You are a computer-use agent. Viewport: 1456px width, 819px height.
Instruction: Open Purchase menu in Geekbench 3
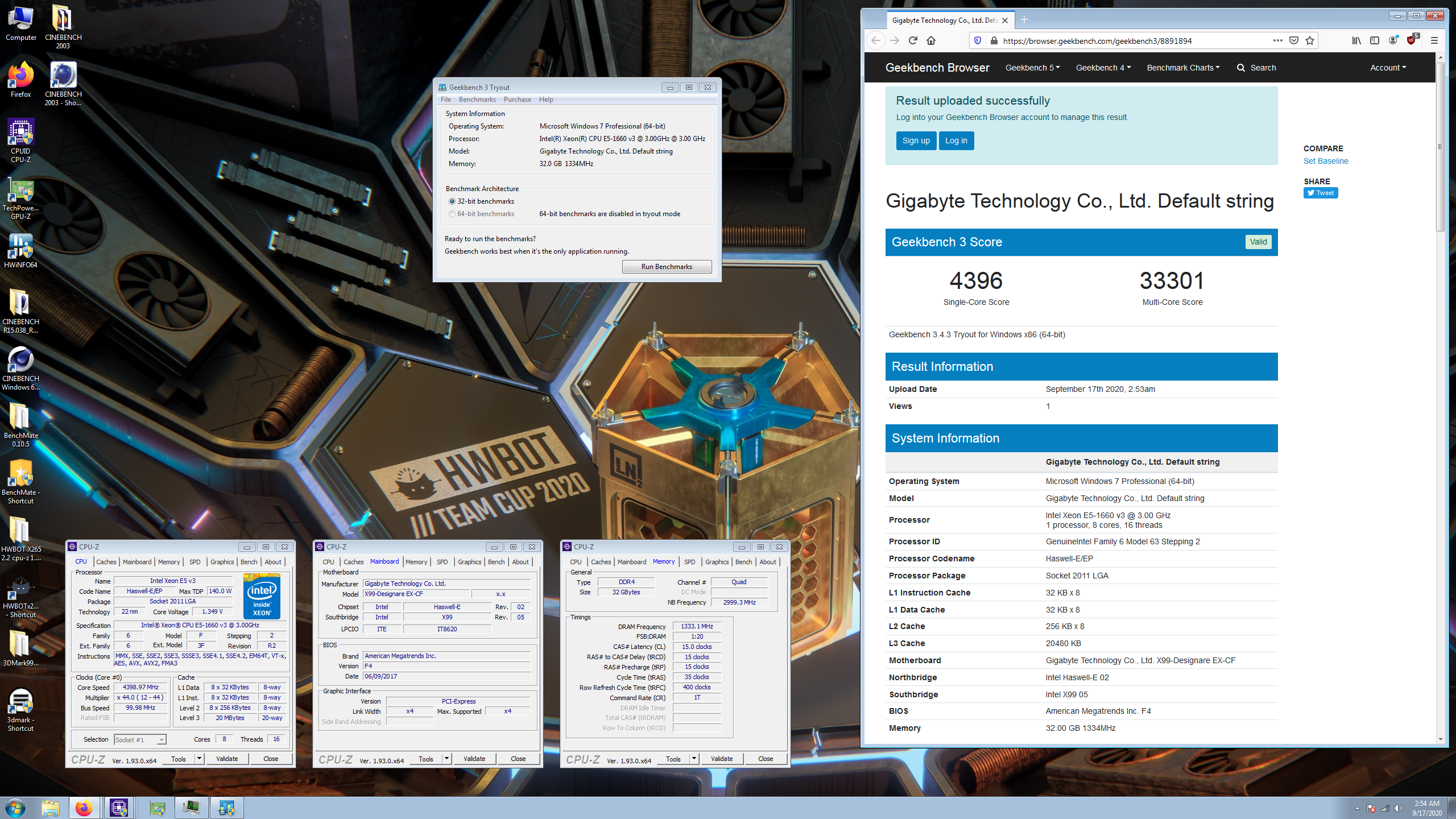click(517, 100)
